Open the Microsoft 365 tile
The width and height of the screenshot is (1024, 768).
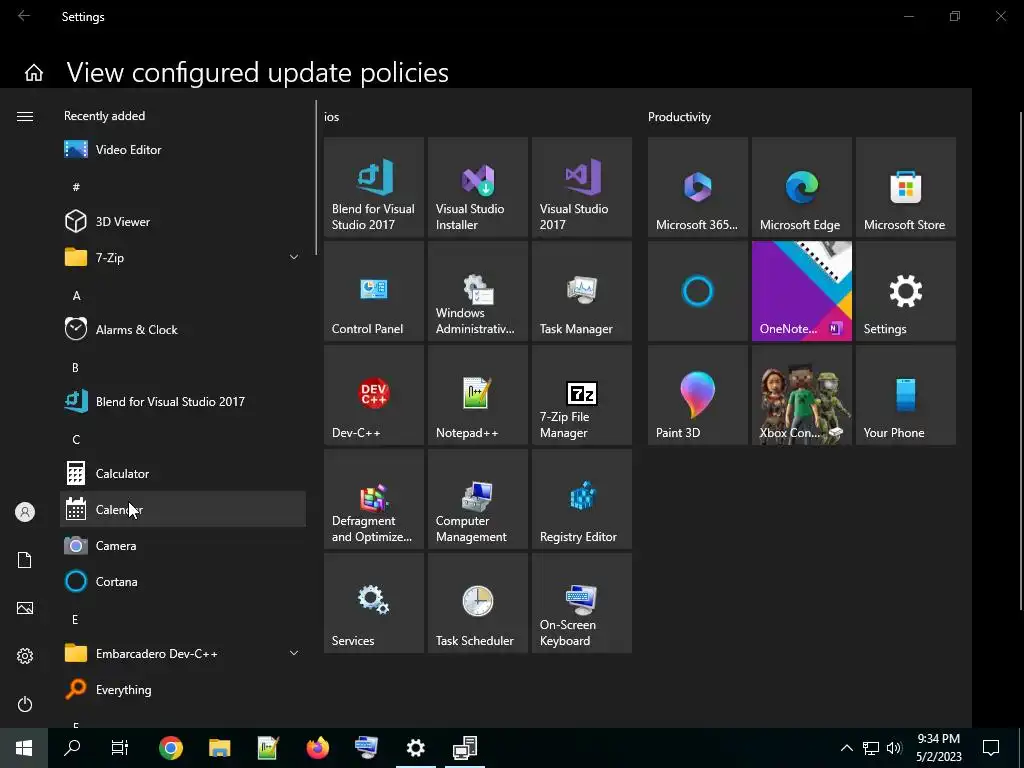697,187
